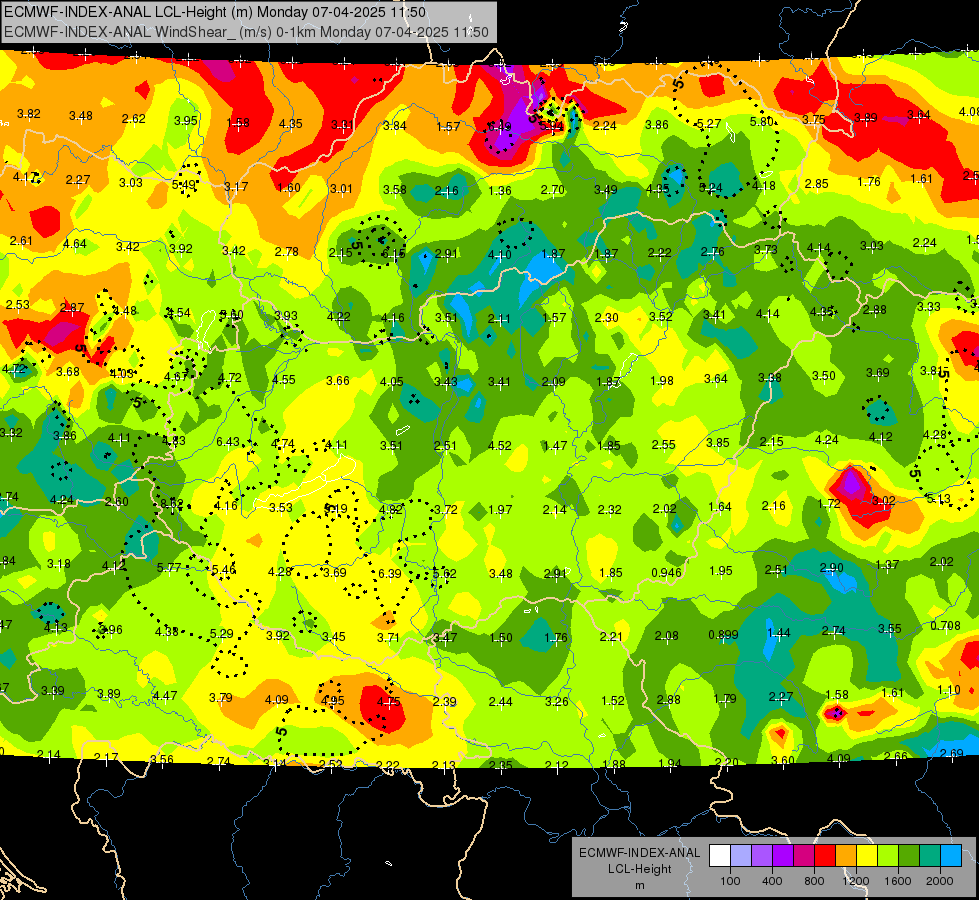The height and width of the screenshot is (900, 979).
Task: Click the white swatch in the LCL-Height legend
Action: 720,856
